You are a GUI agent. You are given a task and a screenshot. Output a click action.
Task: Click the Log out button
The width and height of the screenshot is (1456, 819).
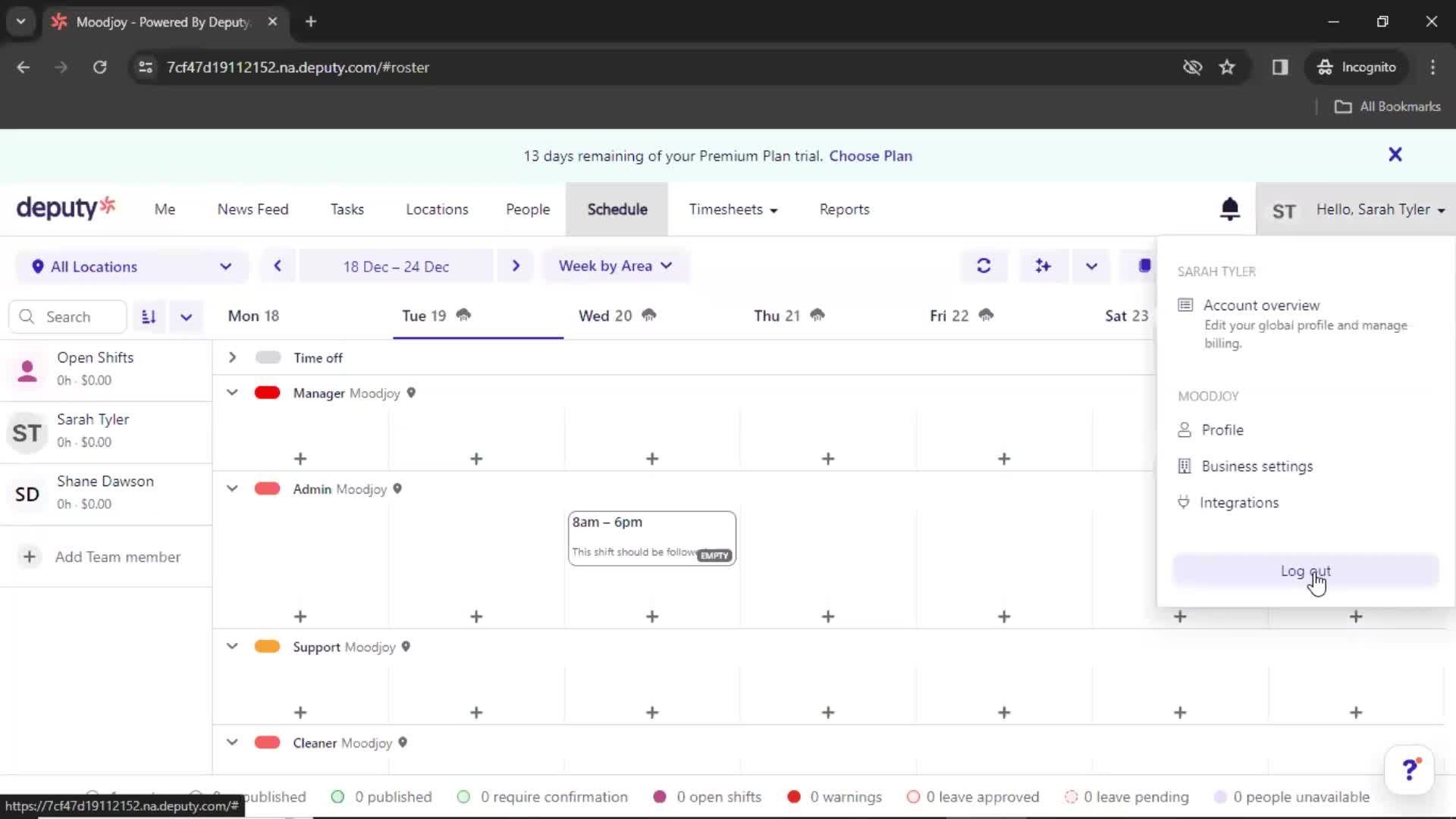1305,571
